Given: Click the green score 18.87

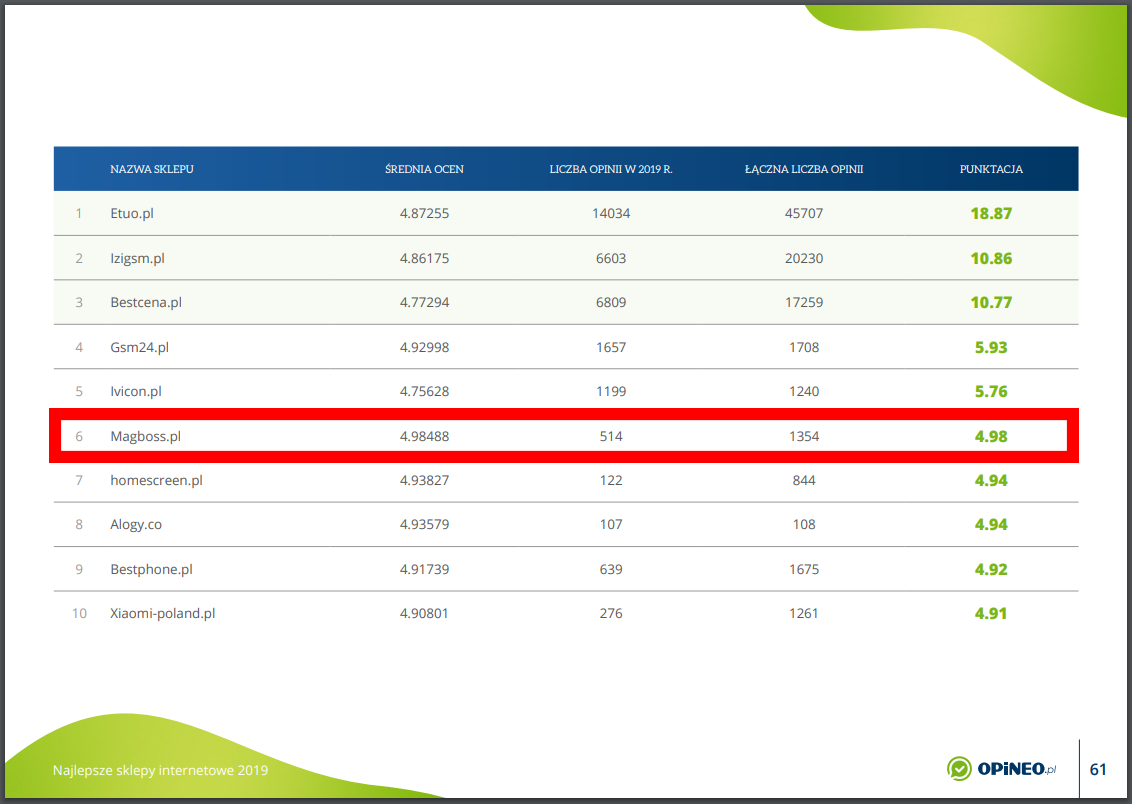Looking at the screenshot, I should (x=990, y=214).
